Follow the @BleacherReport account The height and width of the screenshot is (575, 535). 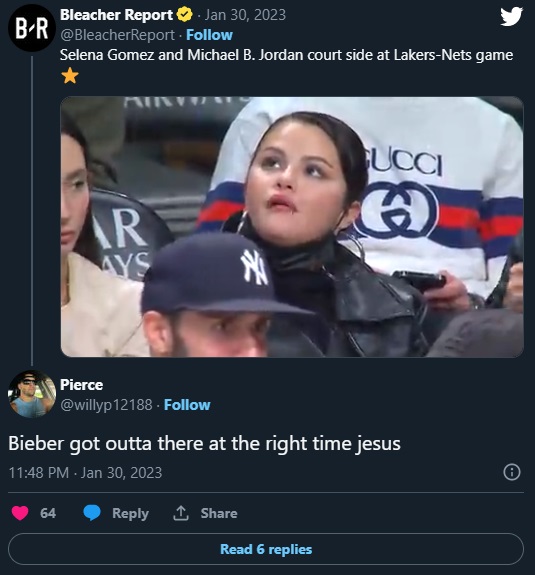[x=209, y=35]
